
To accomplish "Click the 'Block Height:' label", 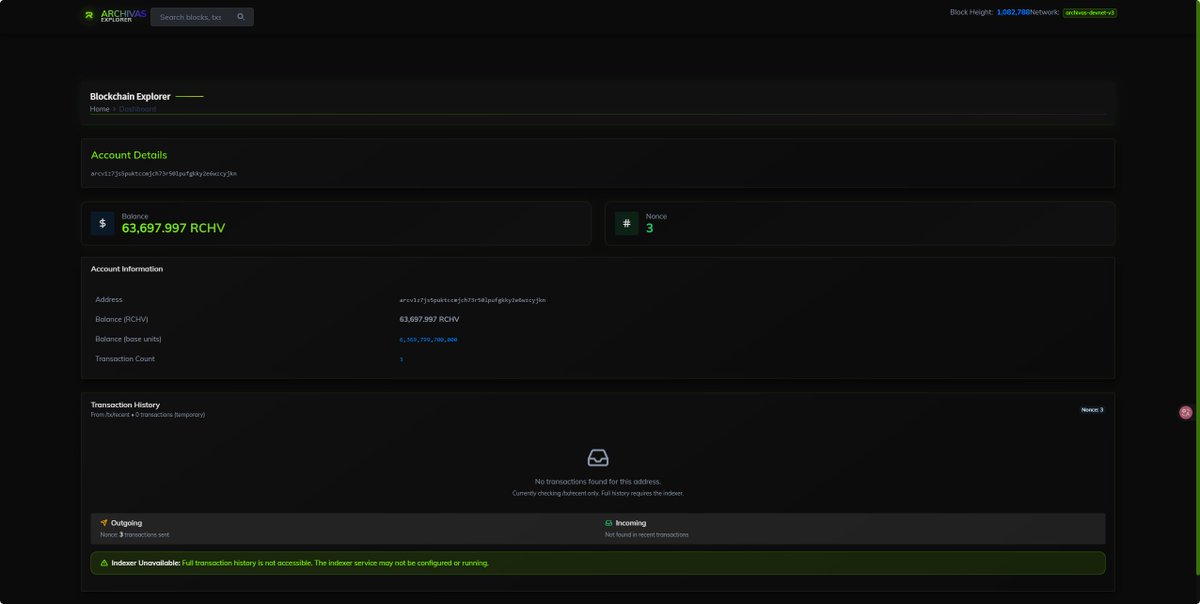I will click(x=971, y=12).
